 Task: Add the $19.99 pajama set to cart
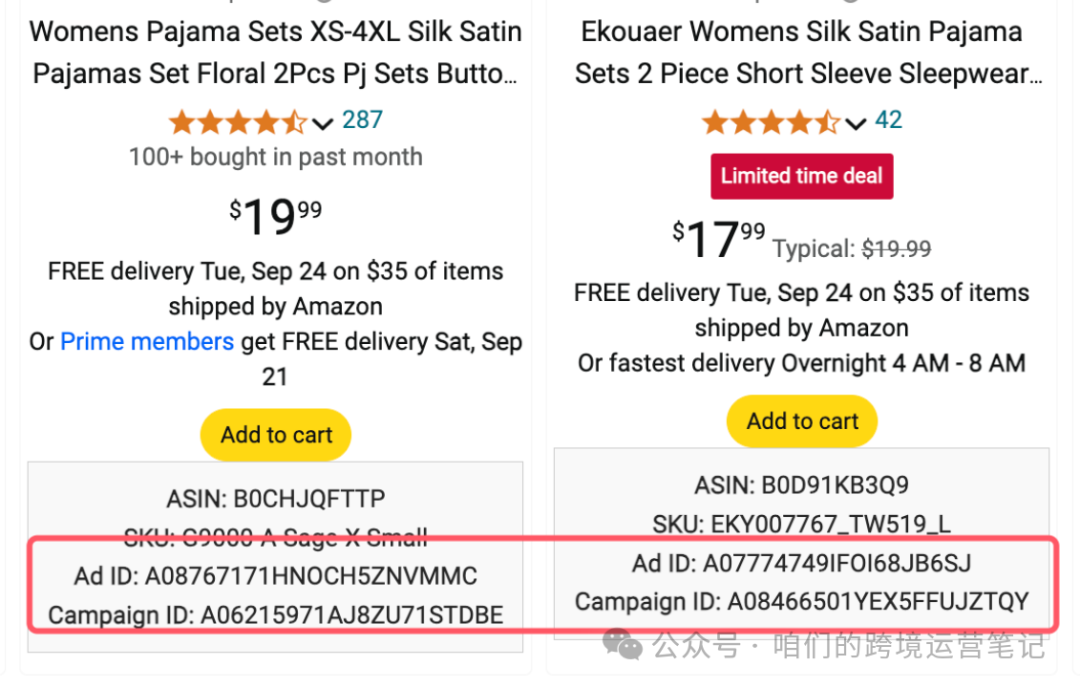pyautogui.click(x=276, y=435)
